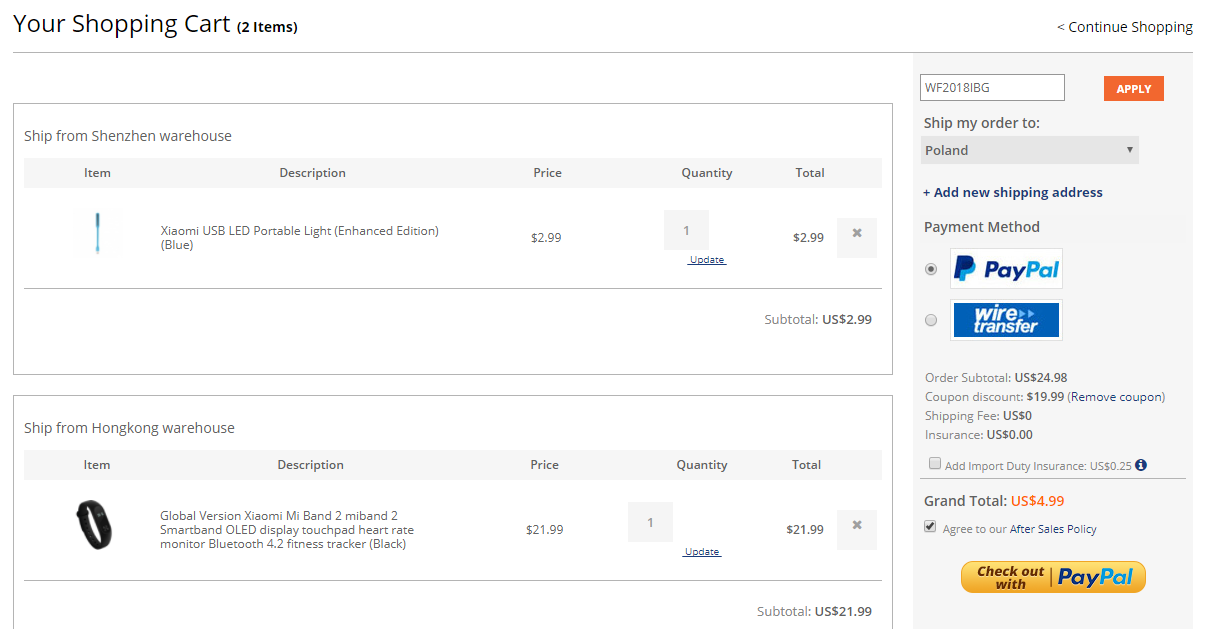Click the Grand Total US$4.99 amount

[1037, 501]
